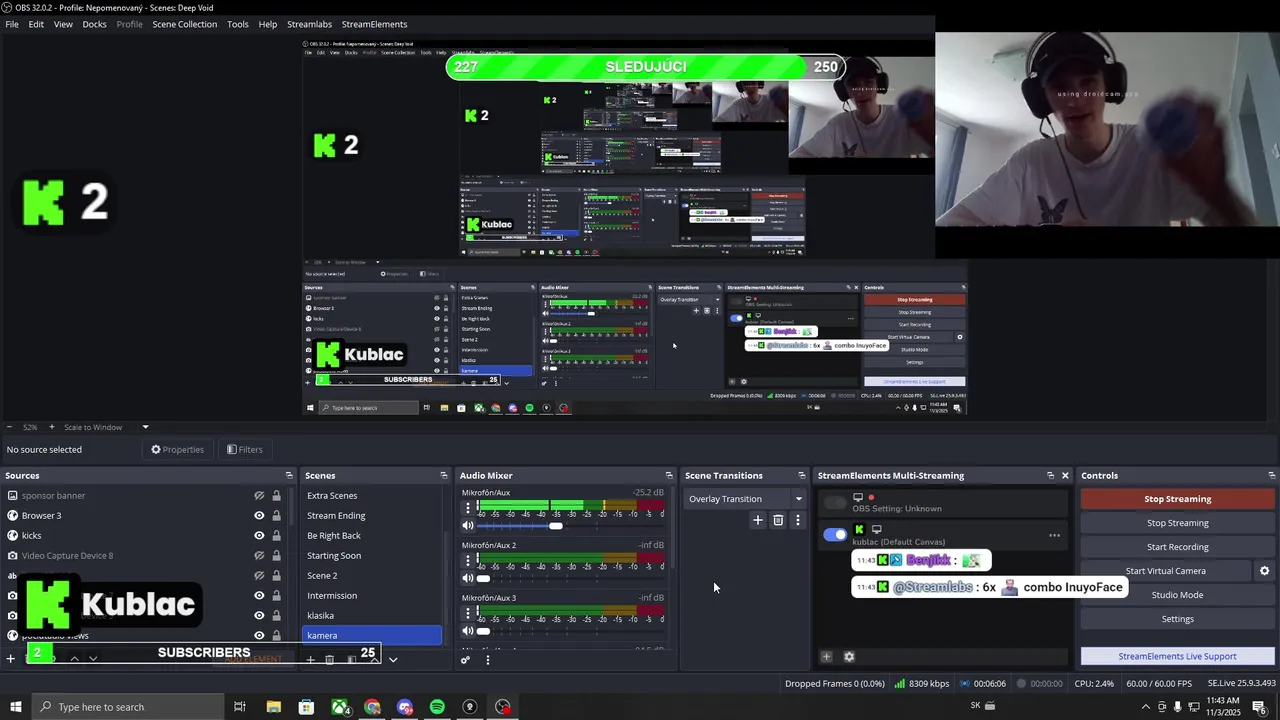The image size is (1280, 720).
Task: Open StreamElements Live Support
Action: (x=1177, y=657)
